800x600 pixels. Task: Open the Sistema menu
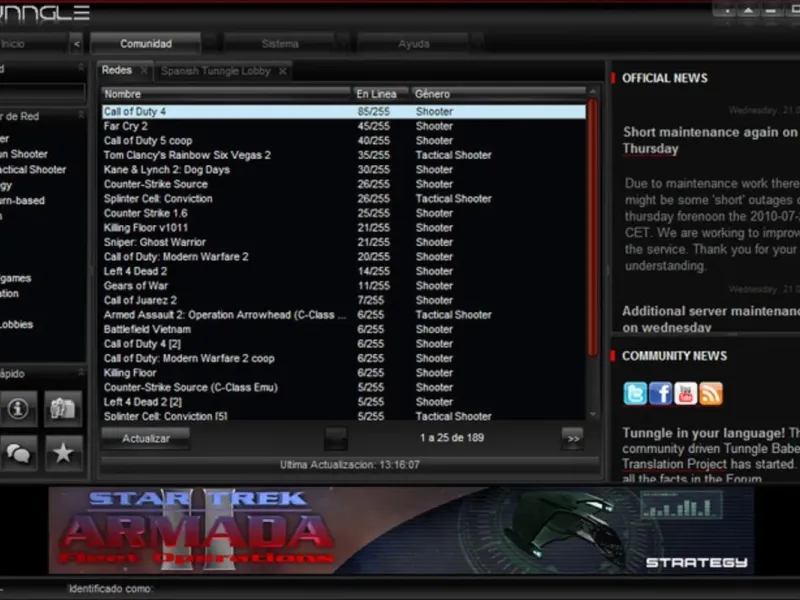[x=280, y=44]
